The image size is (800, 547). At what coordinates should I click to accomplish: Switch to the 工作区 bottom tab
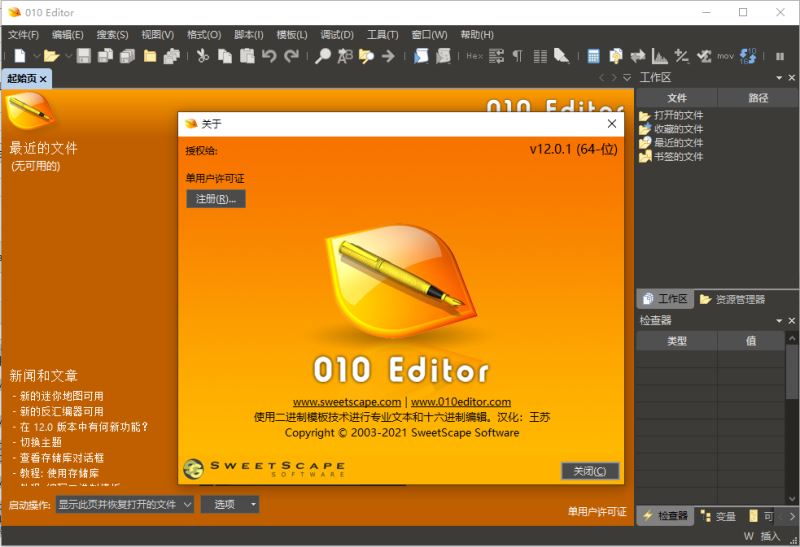tap(665, 299)
